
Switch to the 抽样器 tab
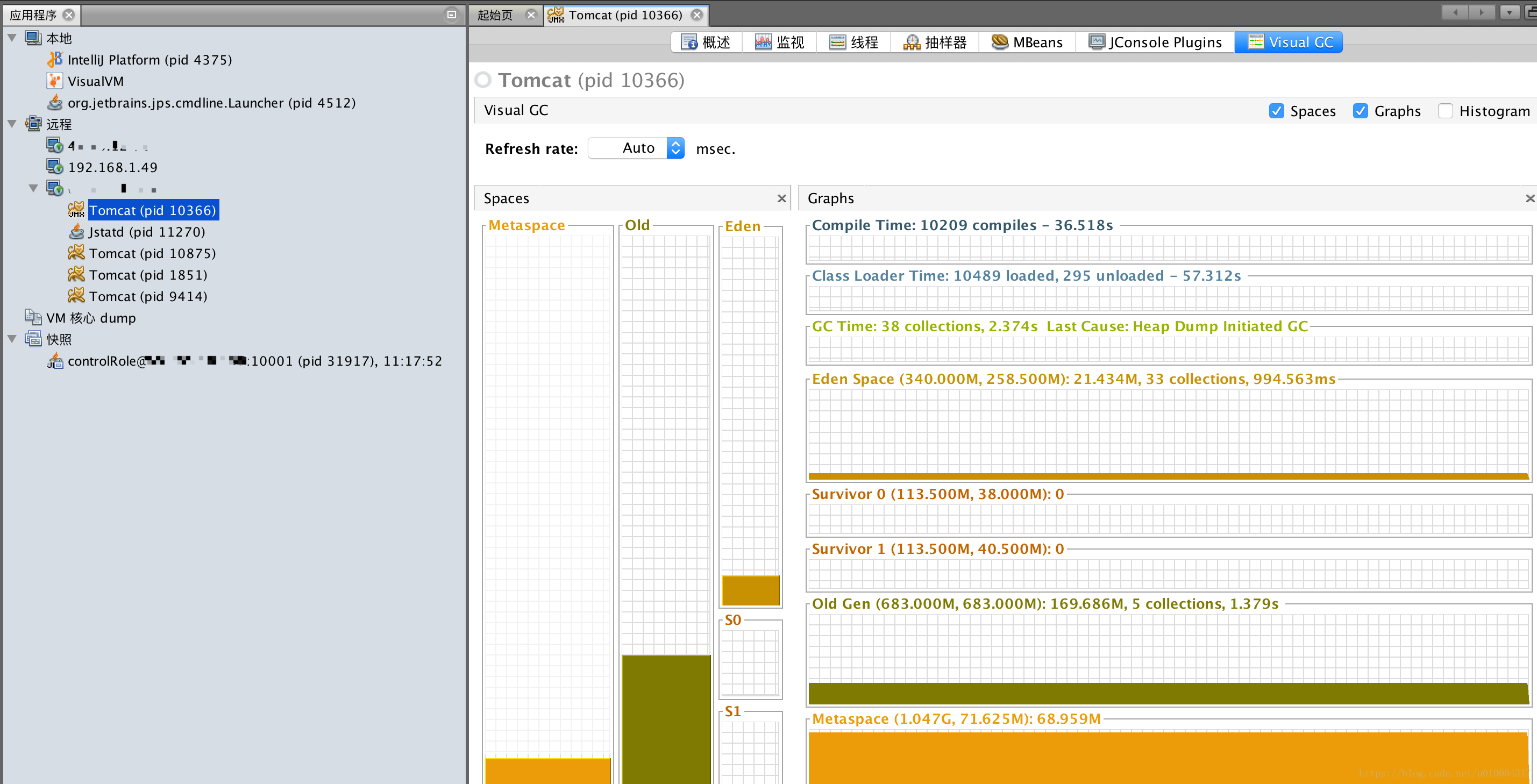(935, 42)
